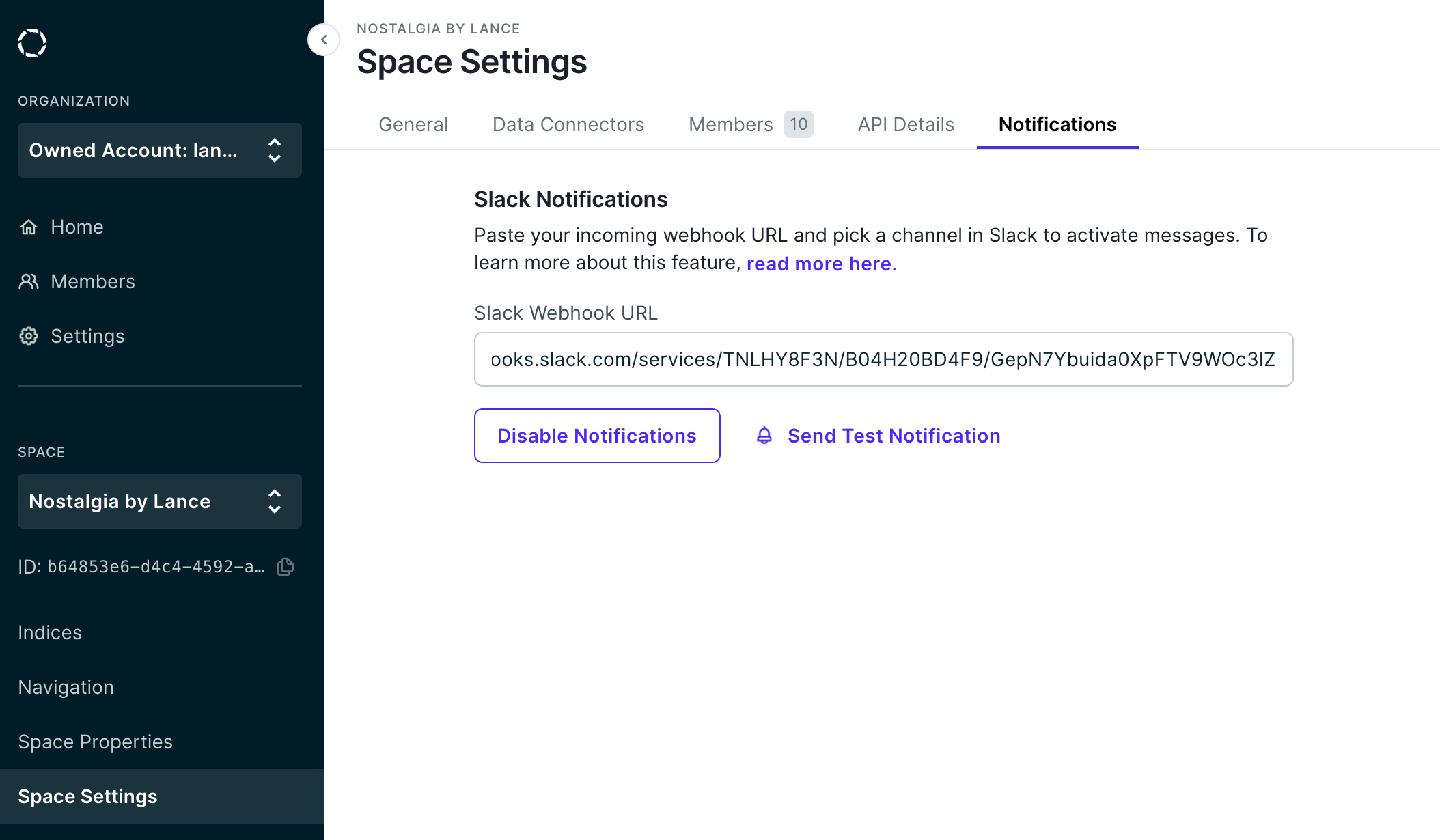
Task: Click the app logo in sidebar
Action: tap(32, 43)
